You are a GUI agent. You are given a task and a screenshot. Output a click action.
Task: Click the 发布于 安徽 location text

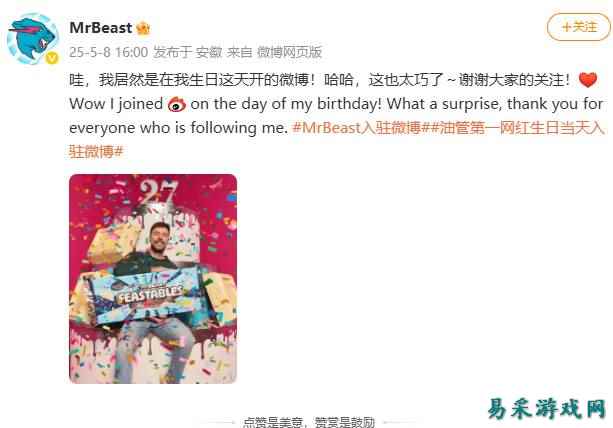[x=187, y=52]
